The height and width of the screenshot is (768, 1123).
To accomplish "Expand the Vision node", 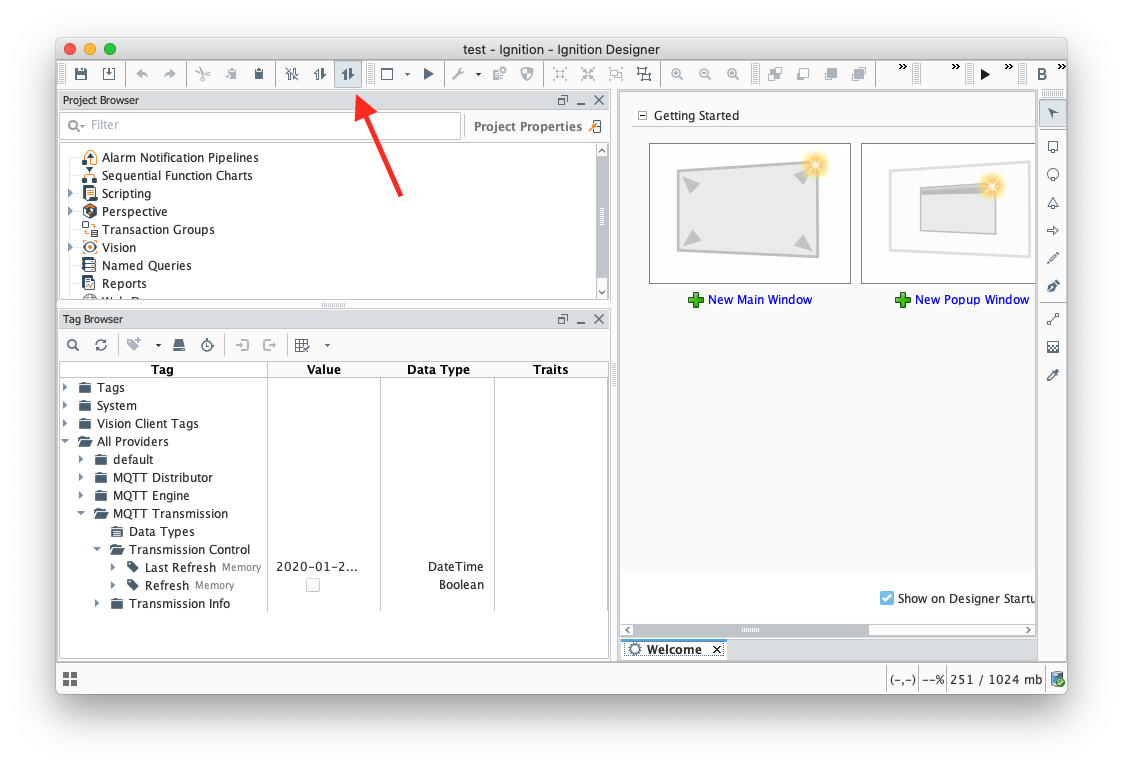I will 70,247.
